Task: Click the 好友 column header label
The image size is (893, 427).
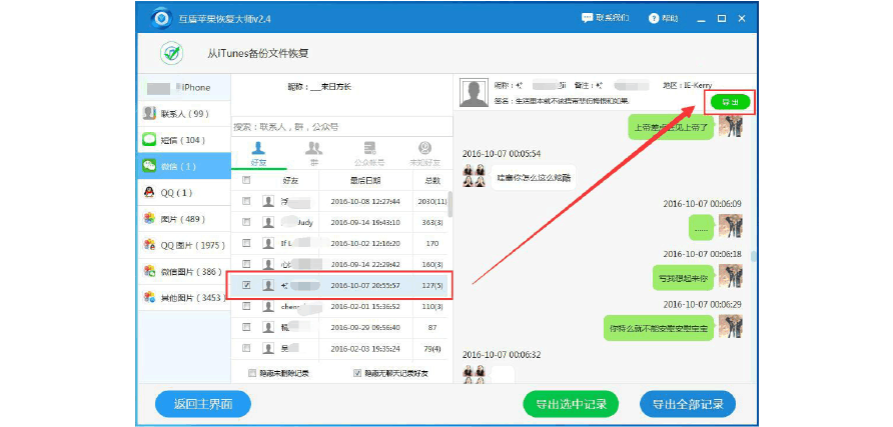Action: click(290, 180)
